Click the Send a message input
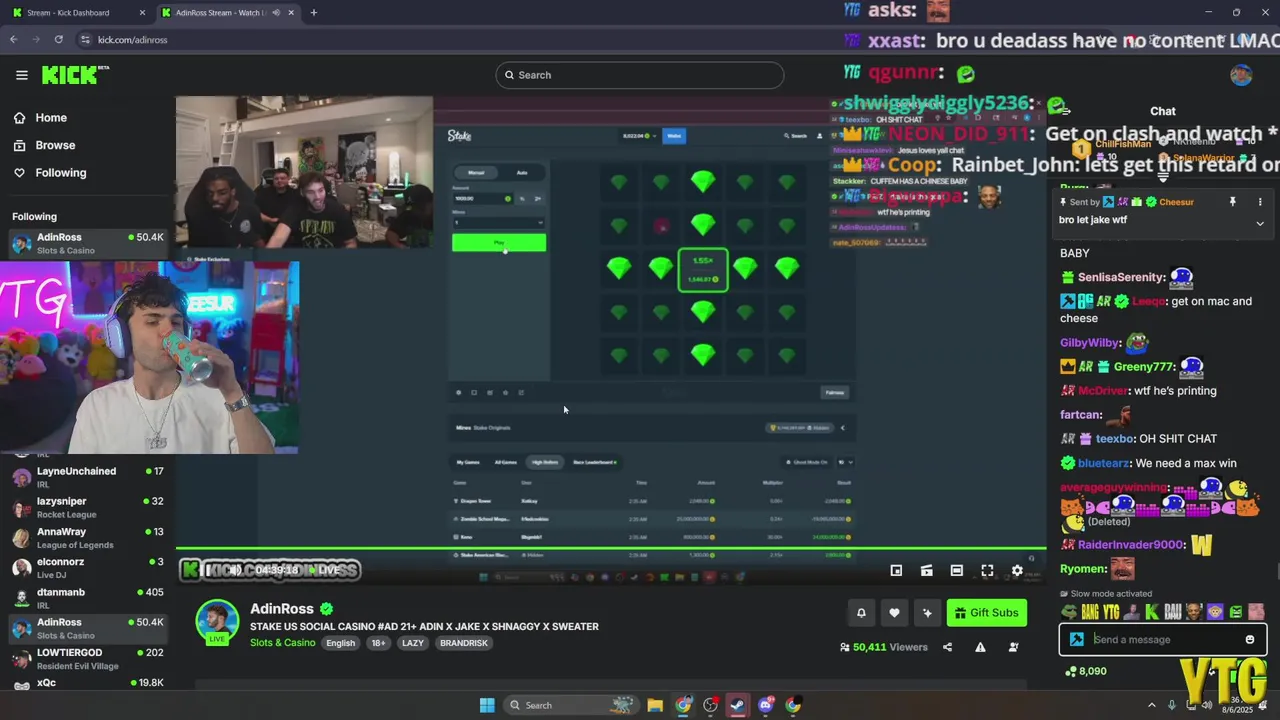The height and width of the screenshot is (720, 1280). pyautogui.click(x=1165, y=640)
